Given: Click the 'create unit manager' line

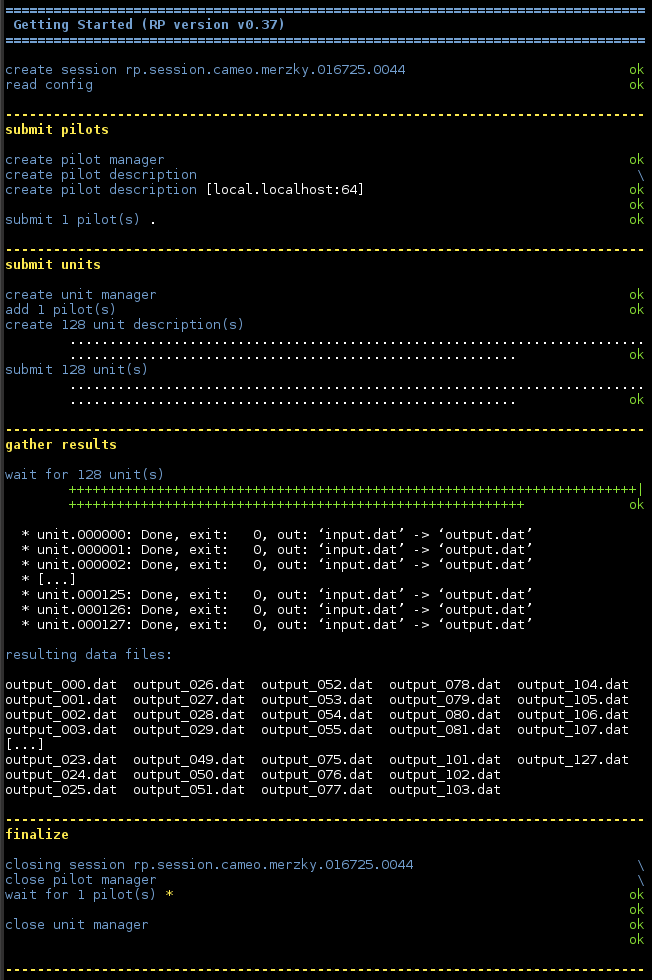Looking at the screenshot, I should pos(81,294).
